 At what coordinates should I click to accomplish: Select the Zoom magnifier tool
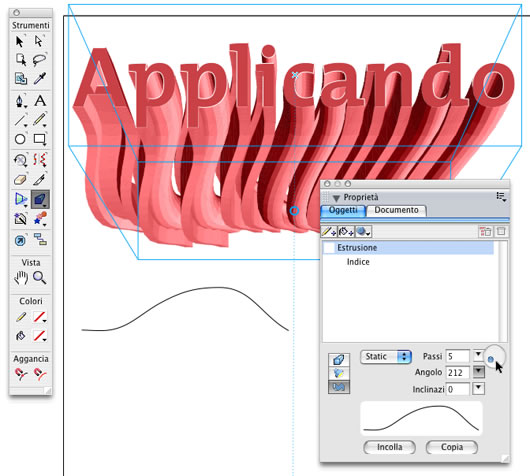[x=40, y=278]
